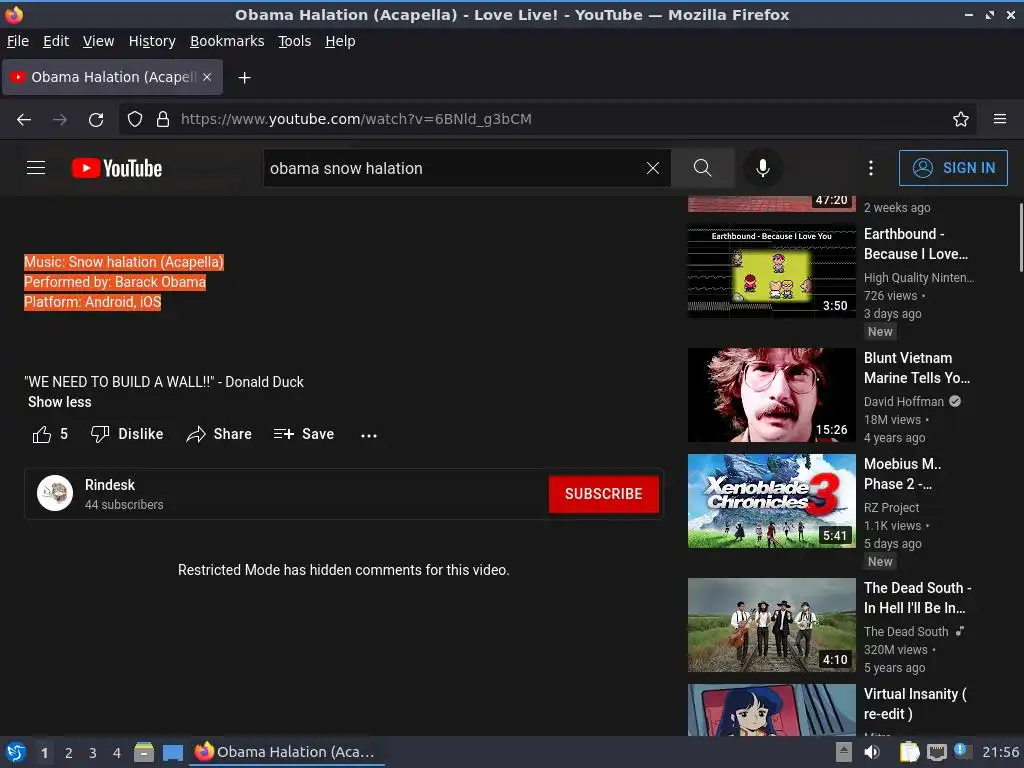Switch to workspace 4

click(x=117, y=753)
